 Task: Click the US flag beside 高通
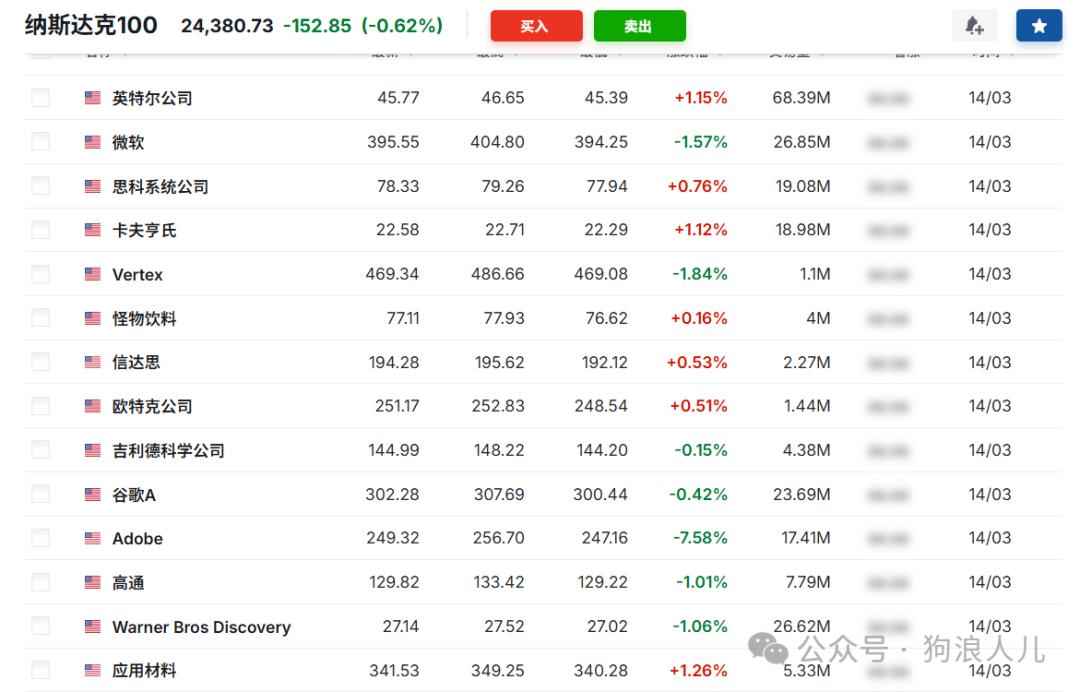pyautogui.click(x=93, y=583)
